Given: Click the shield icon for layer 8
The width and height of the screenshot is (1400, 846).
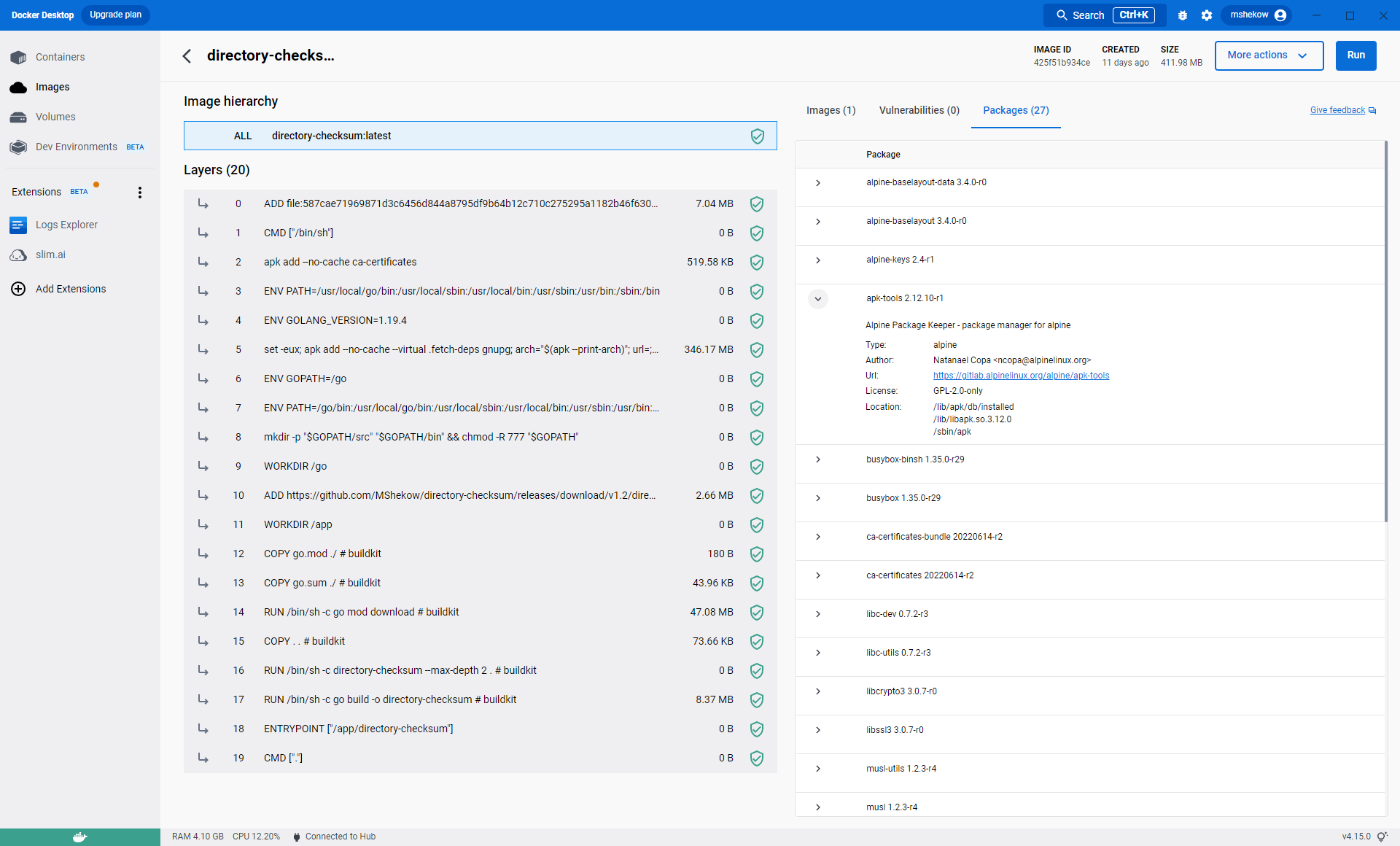Looking at the screenshot, I should pyautogui.click(x=757, y=437).
